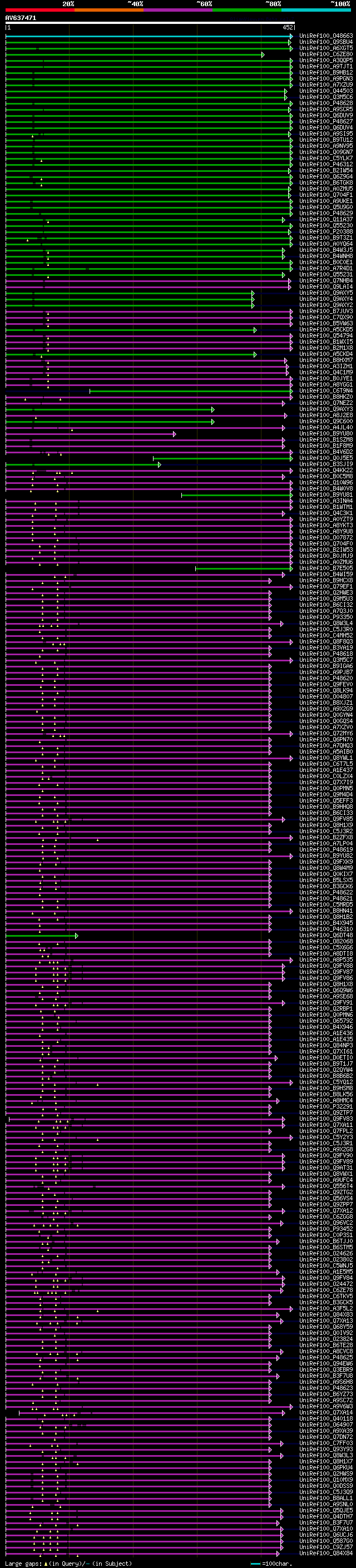This screenshot has width=356, height=1568.
Task: Select the UniRef100_B7E505 label
Action: click(325, 568)
